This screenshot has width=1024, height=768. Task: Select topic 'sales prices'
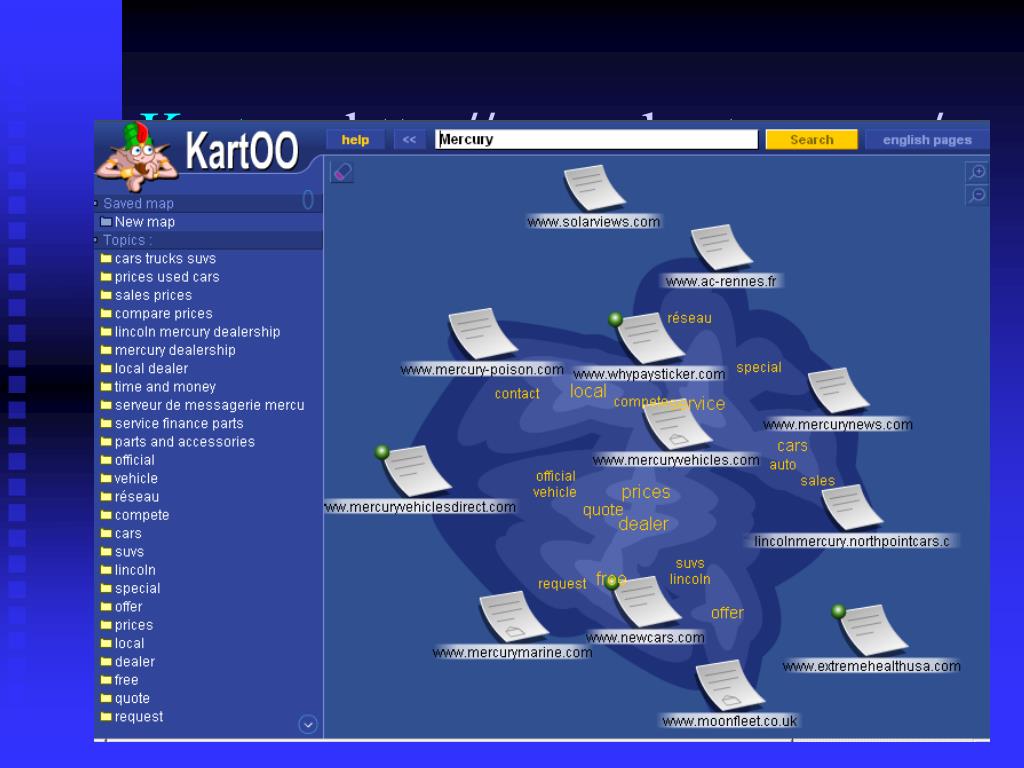click(153, 295)
